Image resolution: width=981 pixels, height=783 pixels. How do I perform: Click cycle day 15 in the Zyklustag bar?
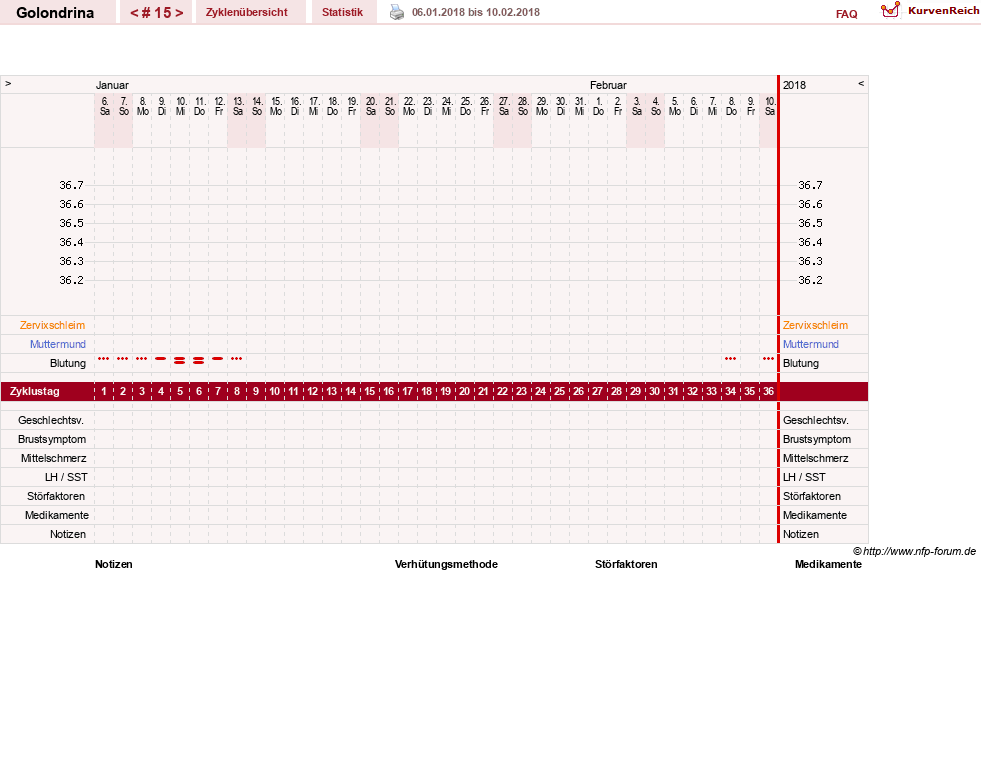tap(370, 392)
